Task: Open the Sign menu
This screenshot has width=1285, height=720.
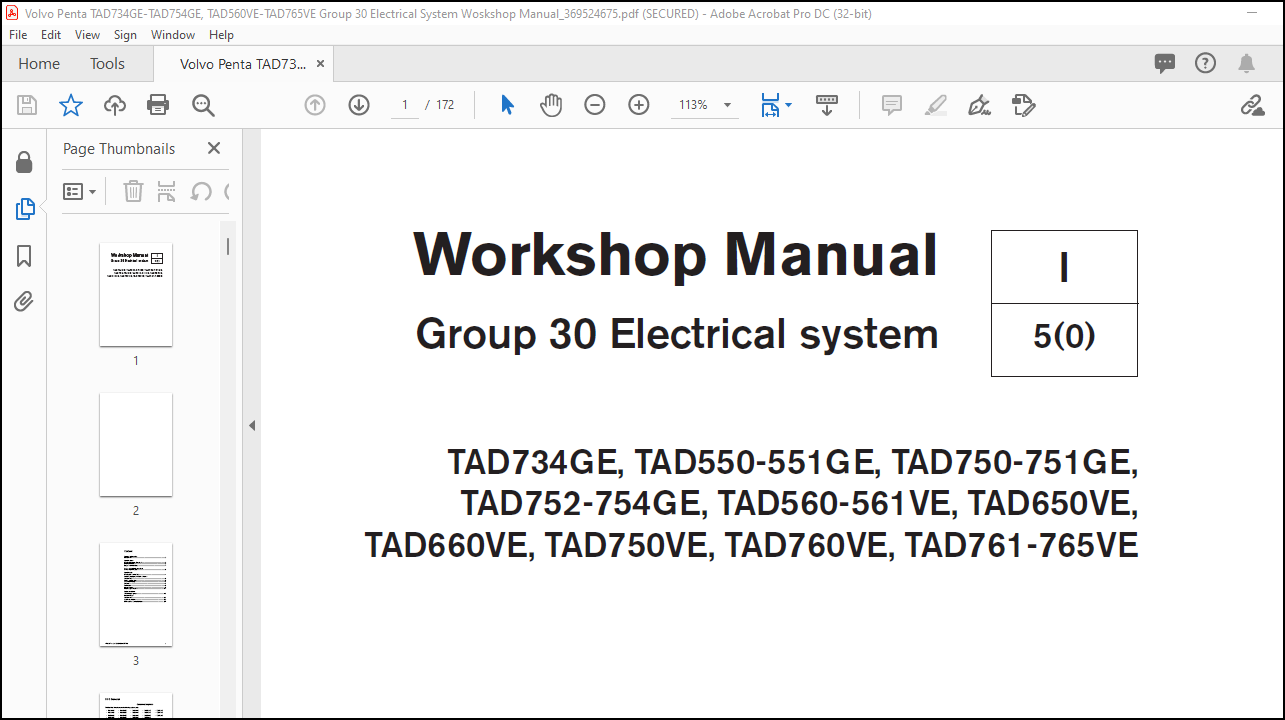Action: click(x=125, y=34)
